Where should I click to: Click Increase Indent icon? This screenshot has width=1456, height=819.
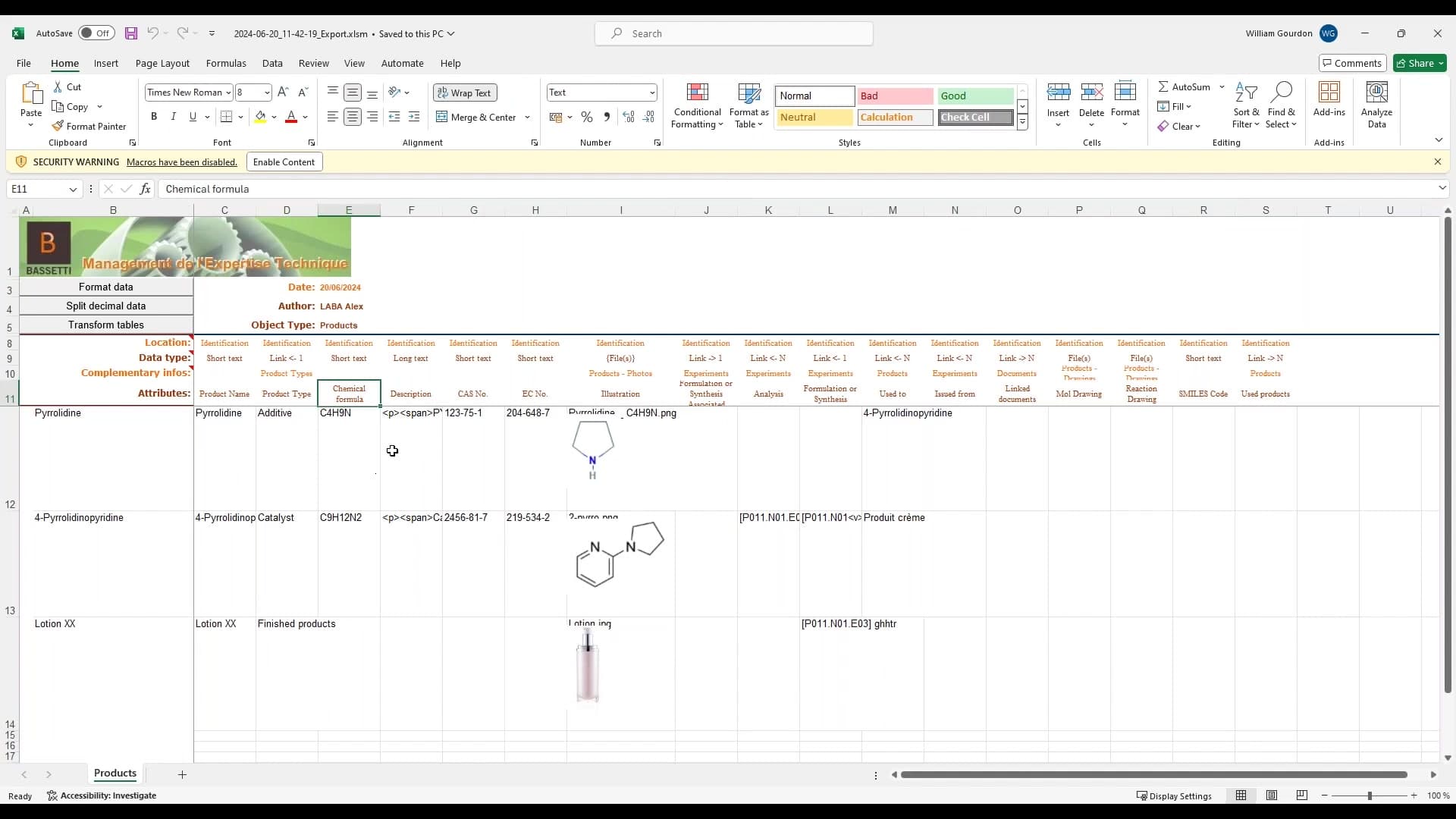(x=414, y=117)
